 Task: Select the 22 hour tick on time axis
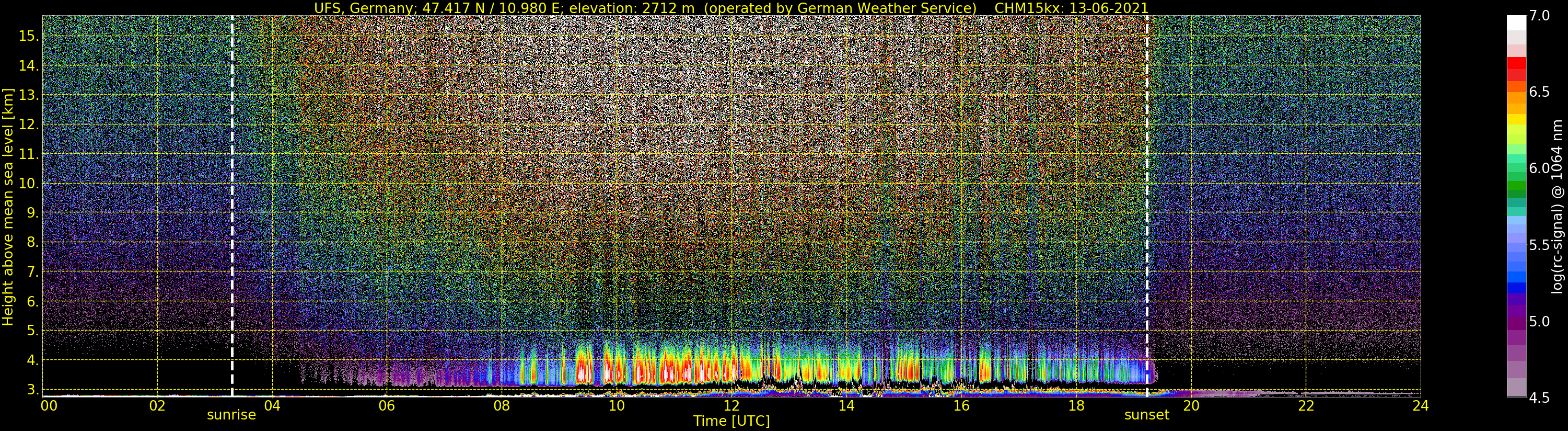pyautogui.click(x=1306, y=405)
